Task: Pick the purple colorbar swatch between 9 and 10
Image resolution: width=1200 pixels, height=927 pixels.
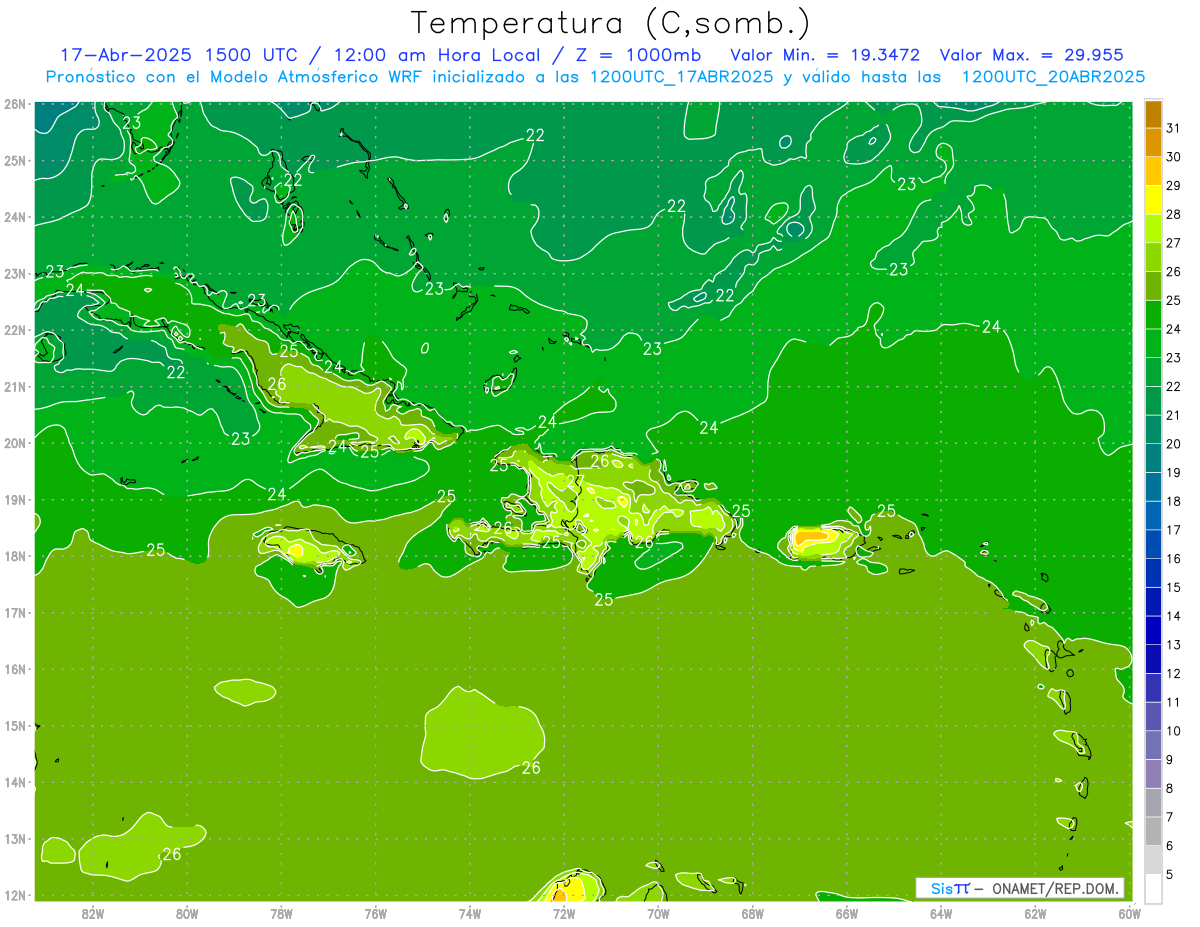Action: click(x=1153, y=745)
